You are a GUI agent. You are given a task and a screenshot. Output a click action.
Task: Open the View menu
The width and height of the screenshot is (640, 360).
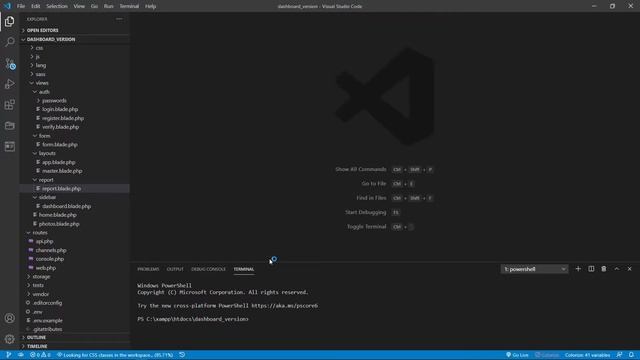point(79,6)
